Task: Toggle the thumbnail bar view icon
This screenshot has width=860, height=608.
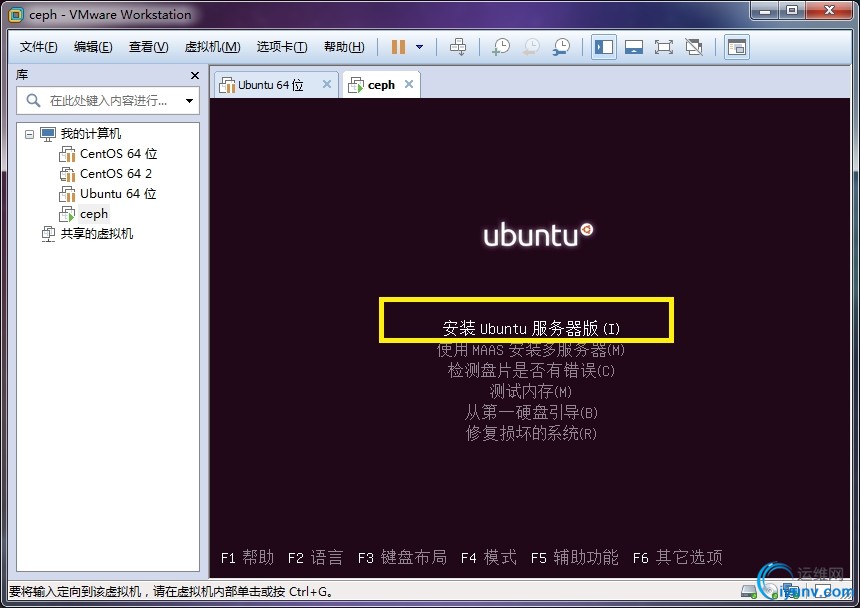Action: click(633, 47)
